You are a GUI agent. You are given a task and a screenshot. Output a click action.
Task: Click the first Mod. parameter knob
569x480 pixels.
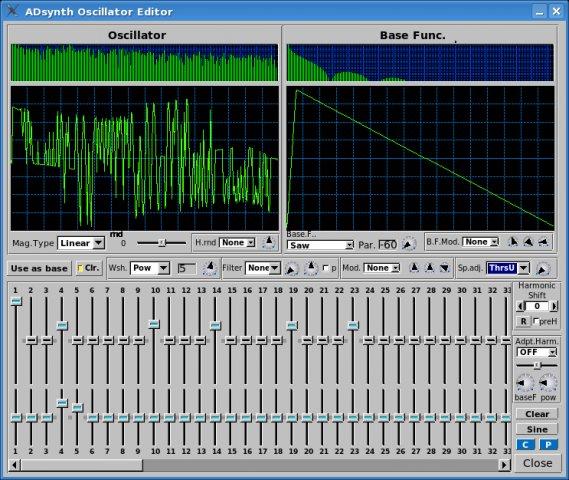[x=414, y=268]
